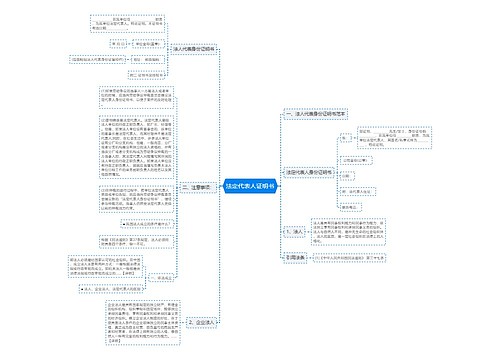Select the 公司全称(公章) node on right

(356, 160)
